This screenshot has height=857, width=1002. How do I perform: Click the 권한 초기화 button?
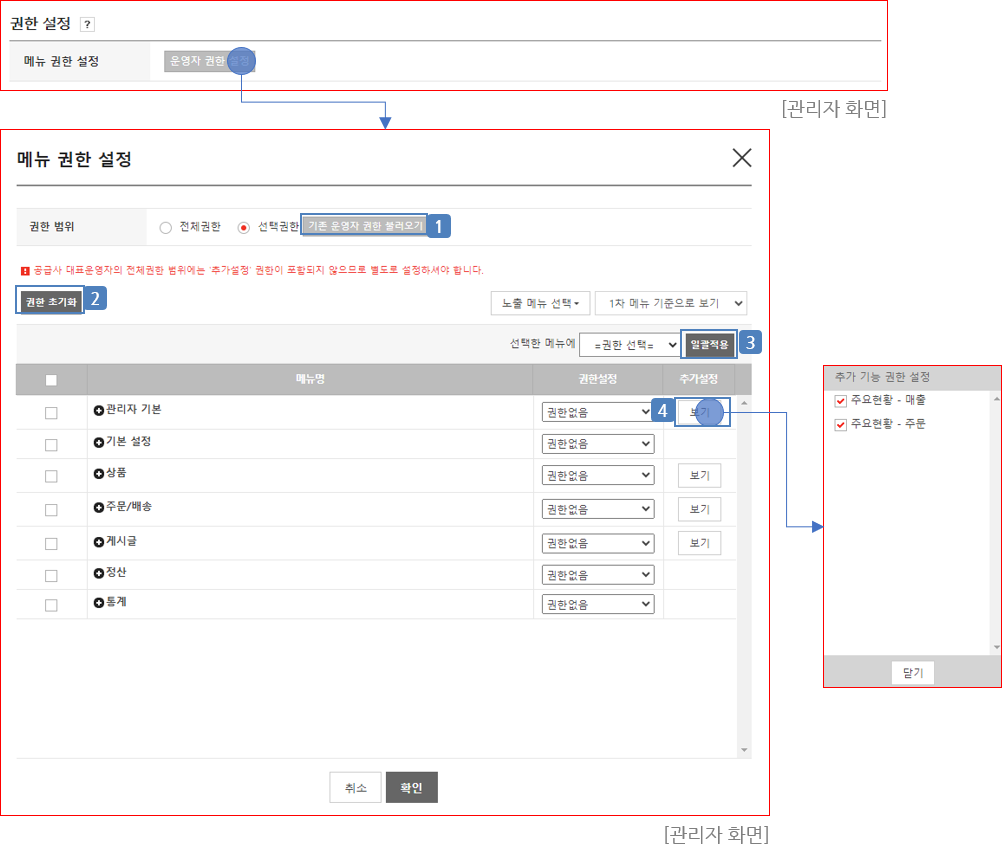50,302
